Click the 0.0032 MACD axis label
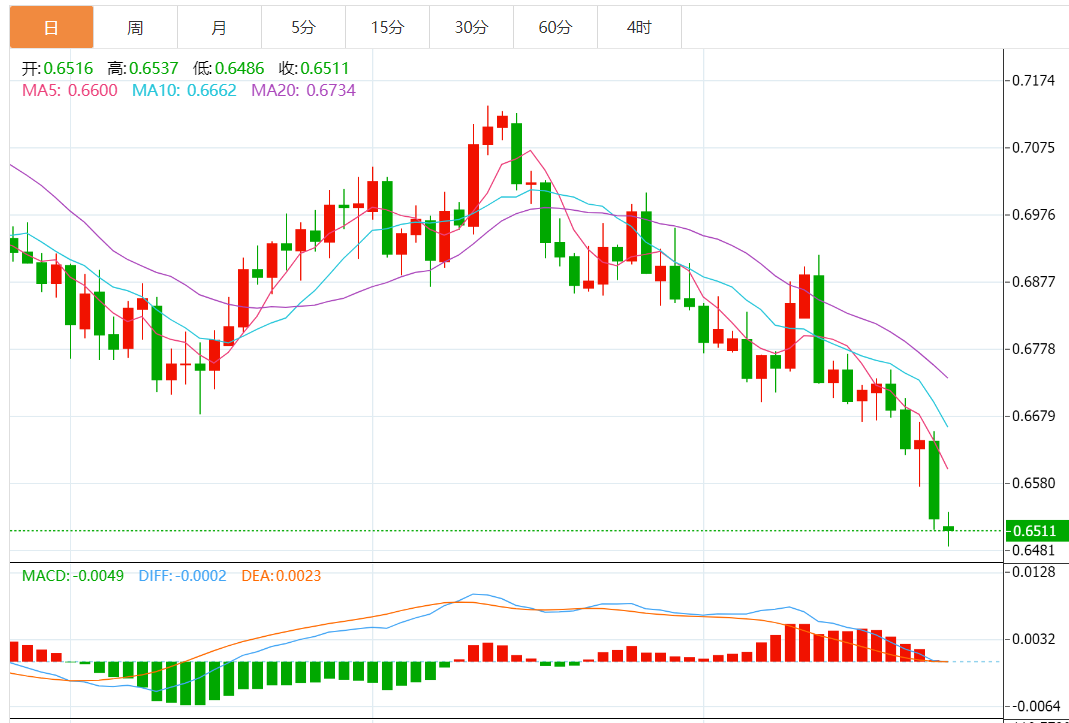This screenshot has width=1069, height=723. [x=1036, y=639]
